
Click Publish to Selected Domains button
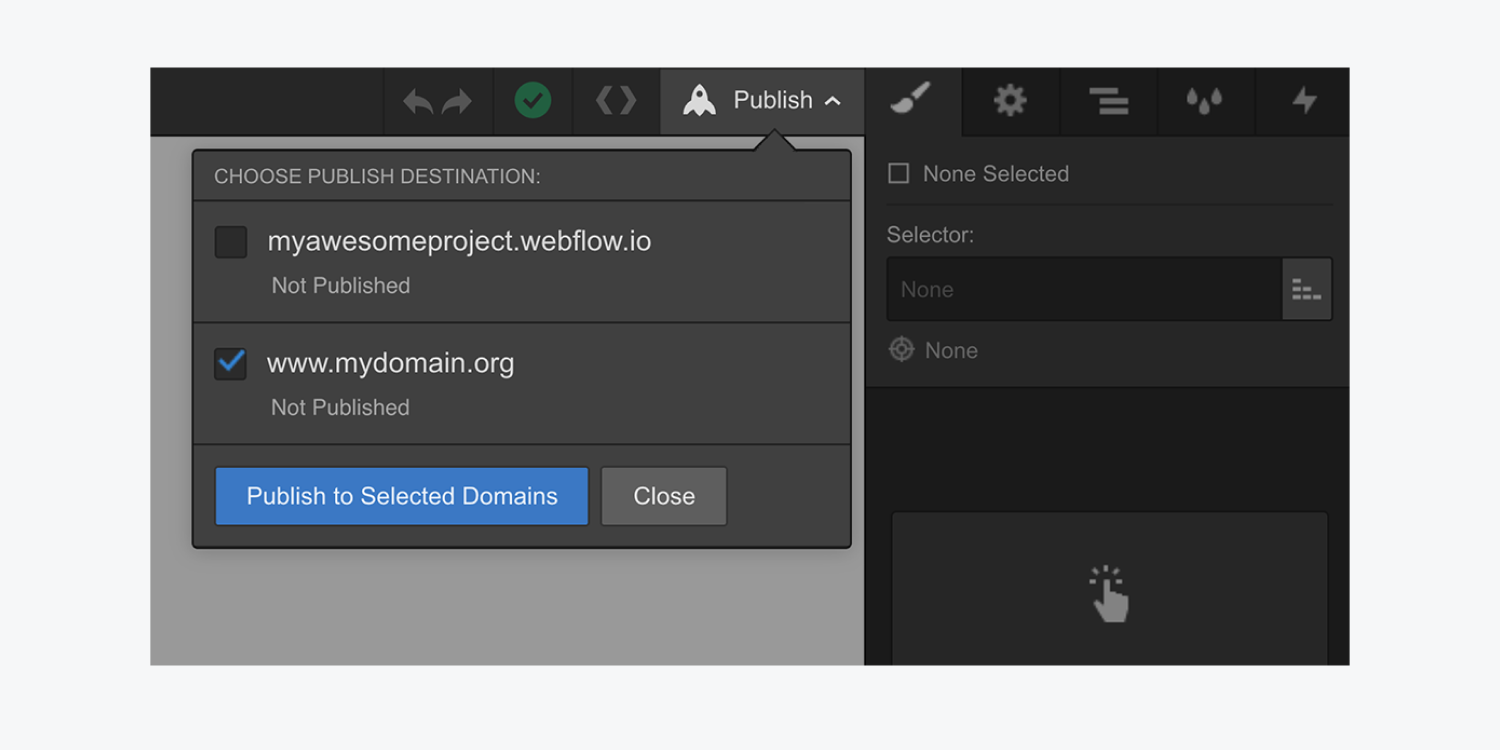[402, 496]
